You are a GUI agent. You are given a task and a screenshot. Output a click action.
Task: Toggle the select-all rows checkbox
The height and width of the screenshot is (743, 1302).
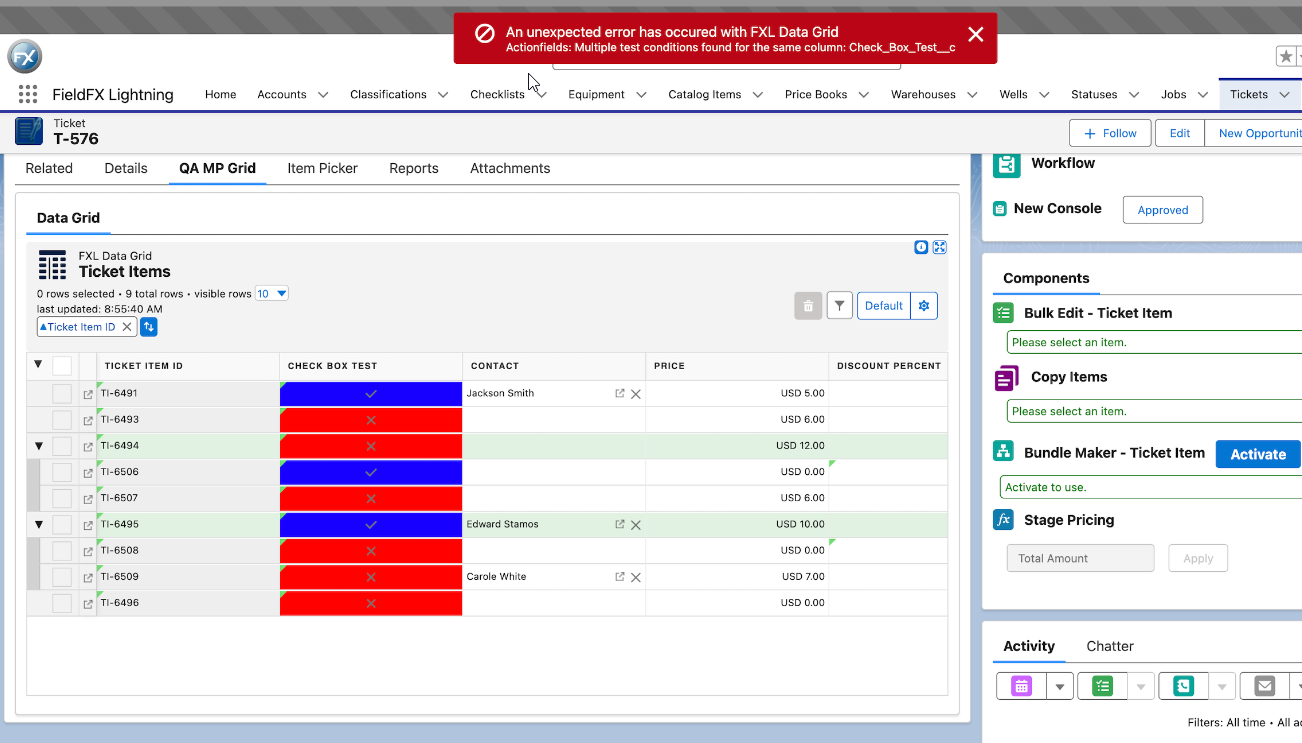[x=62, y=365]
